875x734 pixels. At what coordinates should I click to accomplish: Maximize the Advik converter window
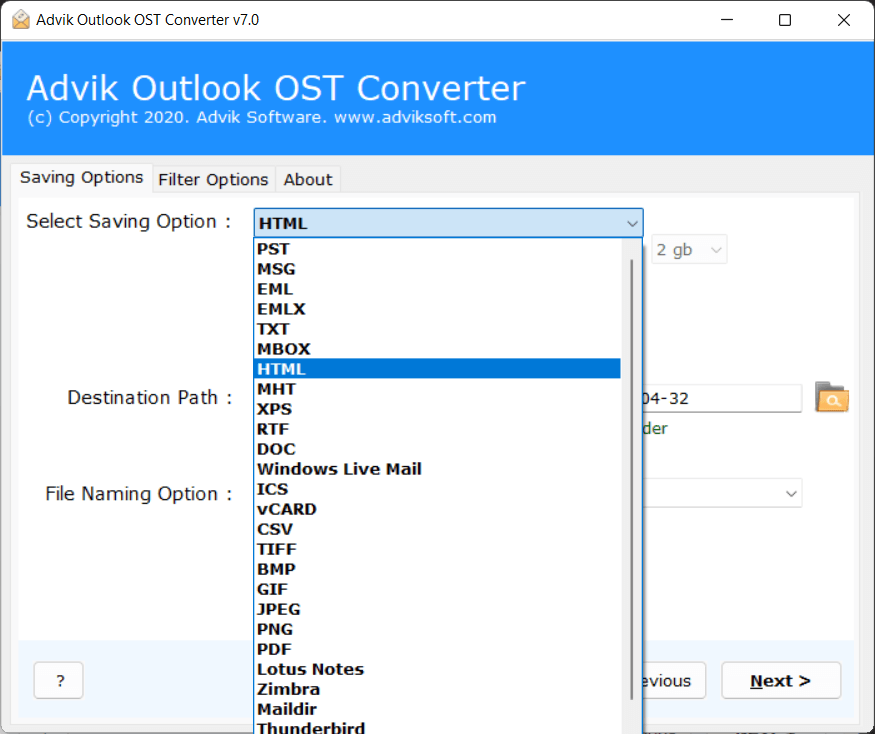coord(785,20)
